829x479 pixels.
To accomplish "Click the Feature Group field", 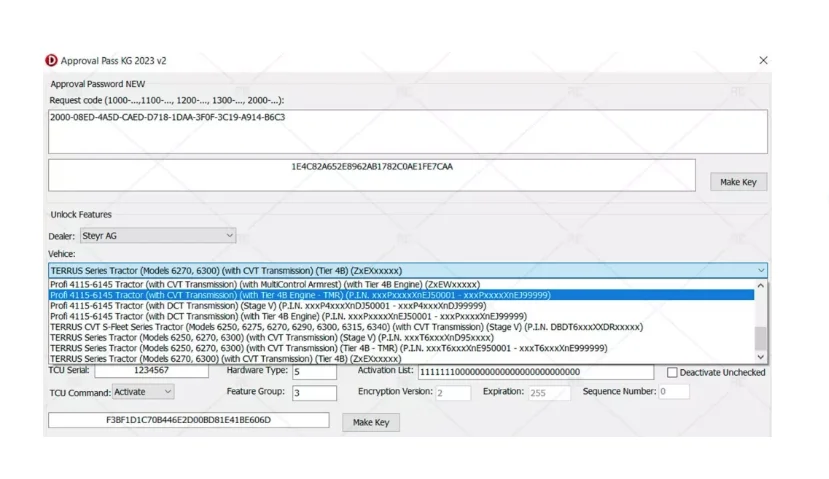I will pos(314,393).
